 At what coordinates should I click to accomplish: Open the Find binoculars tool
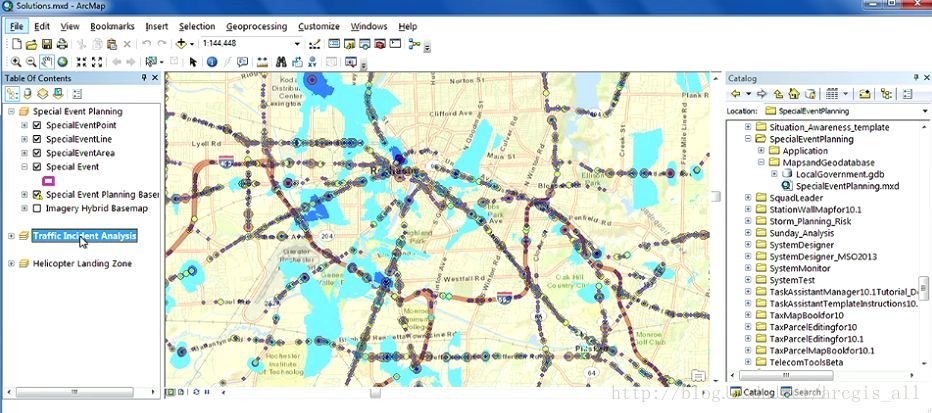click(x=282, y=62)
